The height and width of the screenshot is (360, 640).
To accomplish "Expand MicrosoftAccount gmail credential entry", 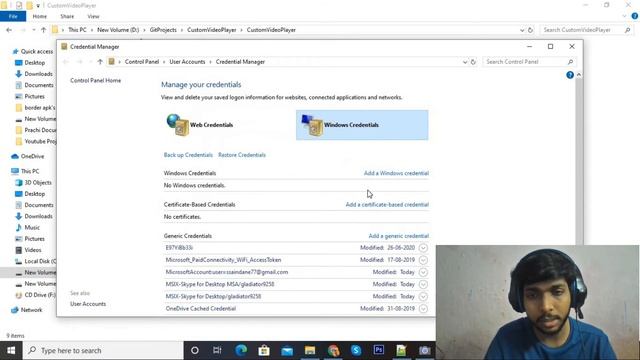I will 423,272.
